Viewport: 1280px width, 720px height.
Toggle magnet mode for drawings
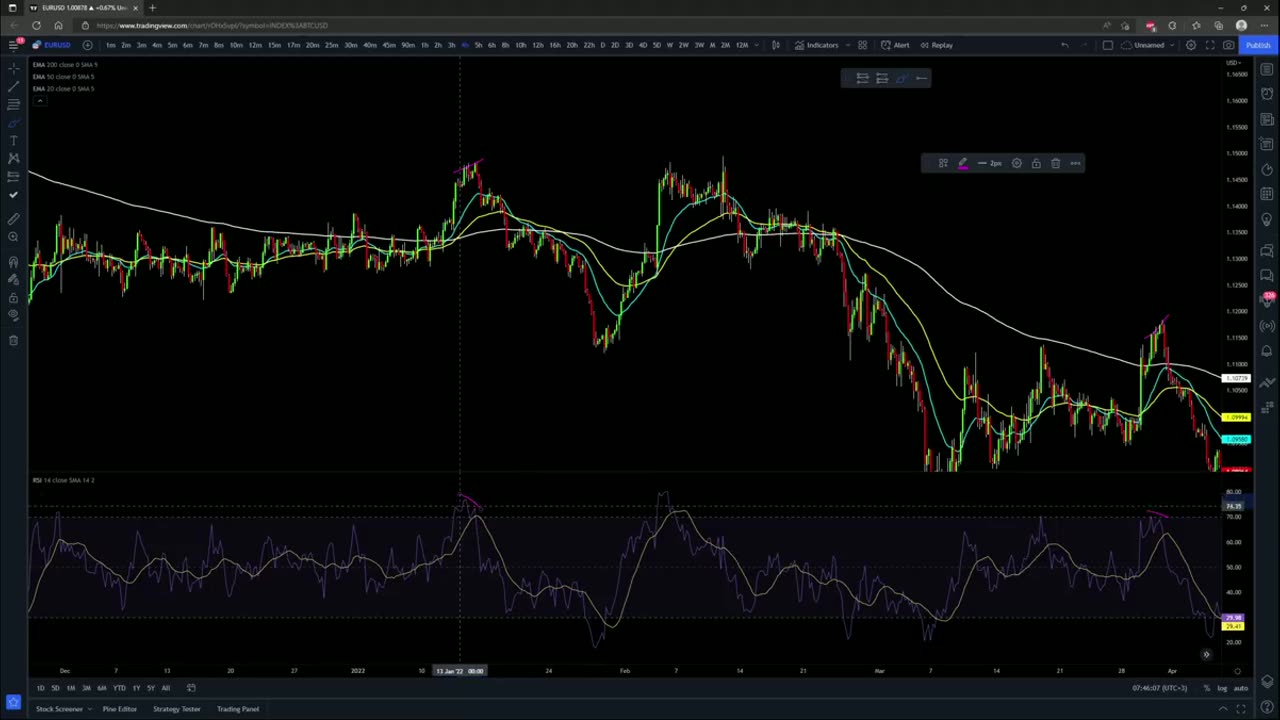click(x=13, y=262)
